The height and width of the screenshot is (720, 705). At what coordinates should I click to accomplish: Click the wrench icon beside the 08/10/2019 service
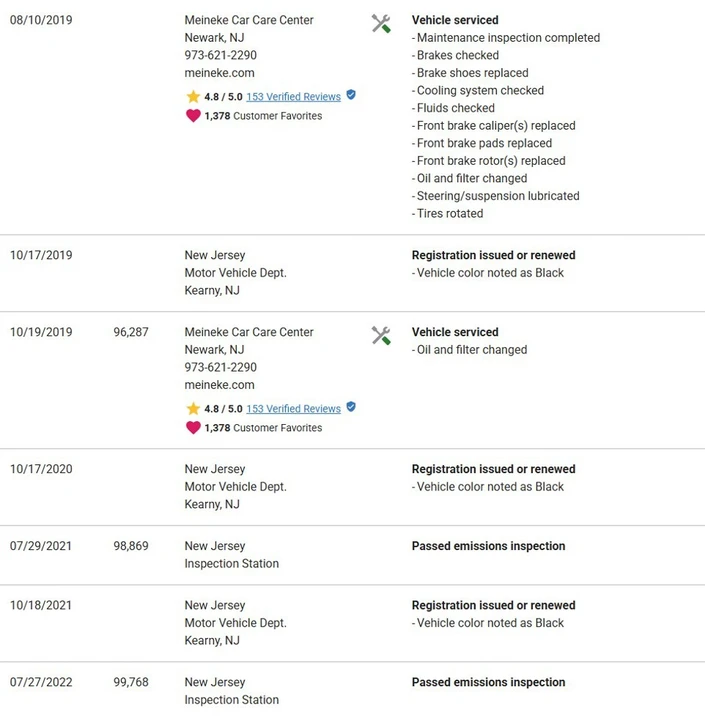coord(381,23)
